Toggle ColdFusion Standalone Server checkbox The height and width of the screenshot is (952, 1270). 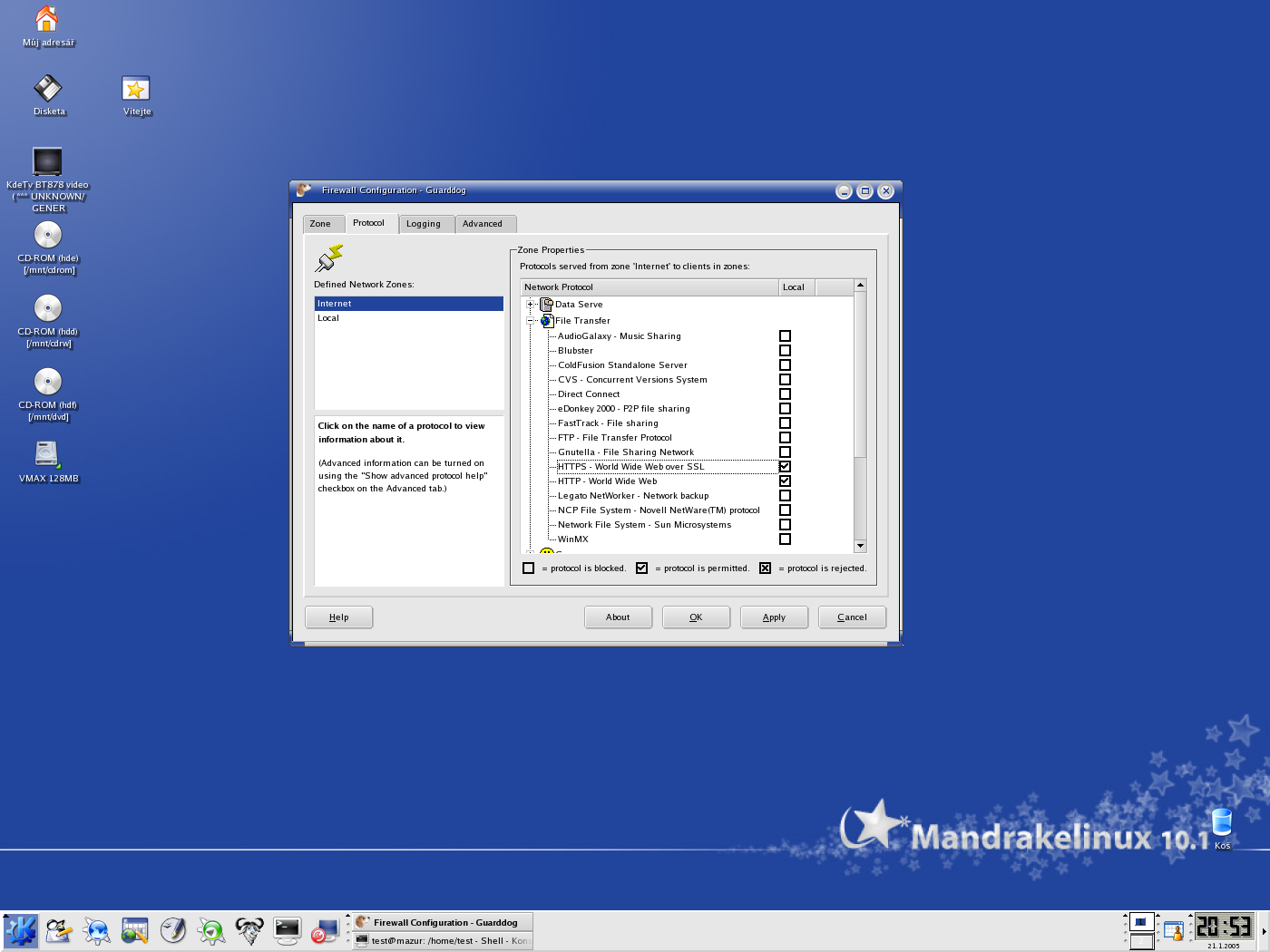click(785, 365)
